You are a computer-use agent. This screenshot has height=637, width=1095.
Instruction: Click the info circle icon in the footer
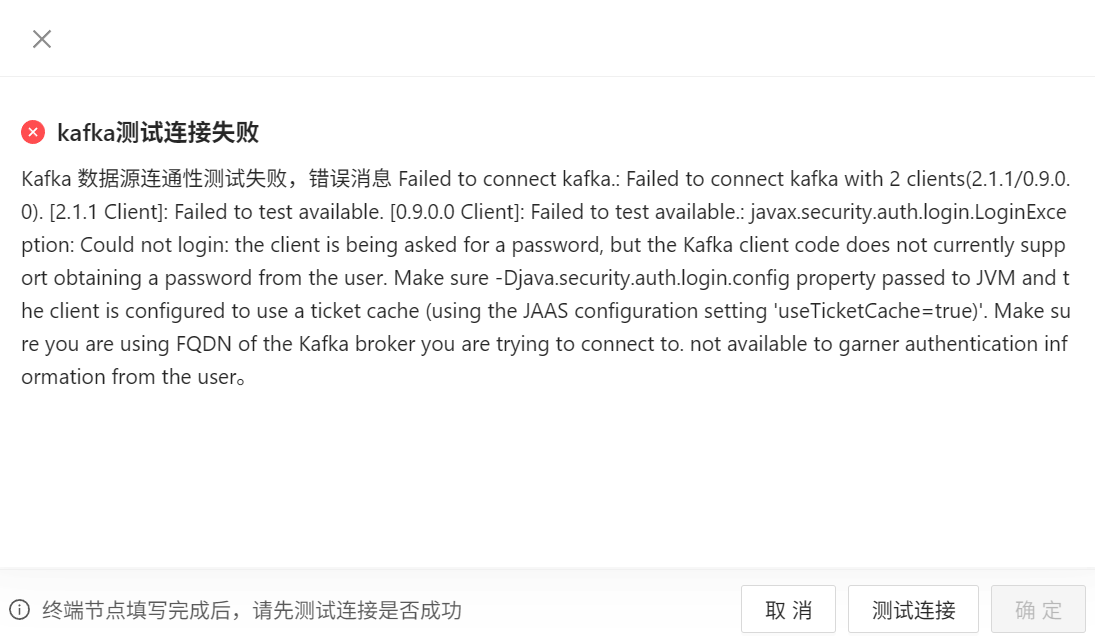click(20, 610)
